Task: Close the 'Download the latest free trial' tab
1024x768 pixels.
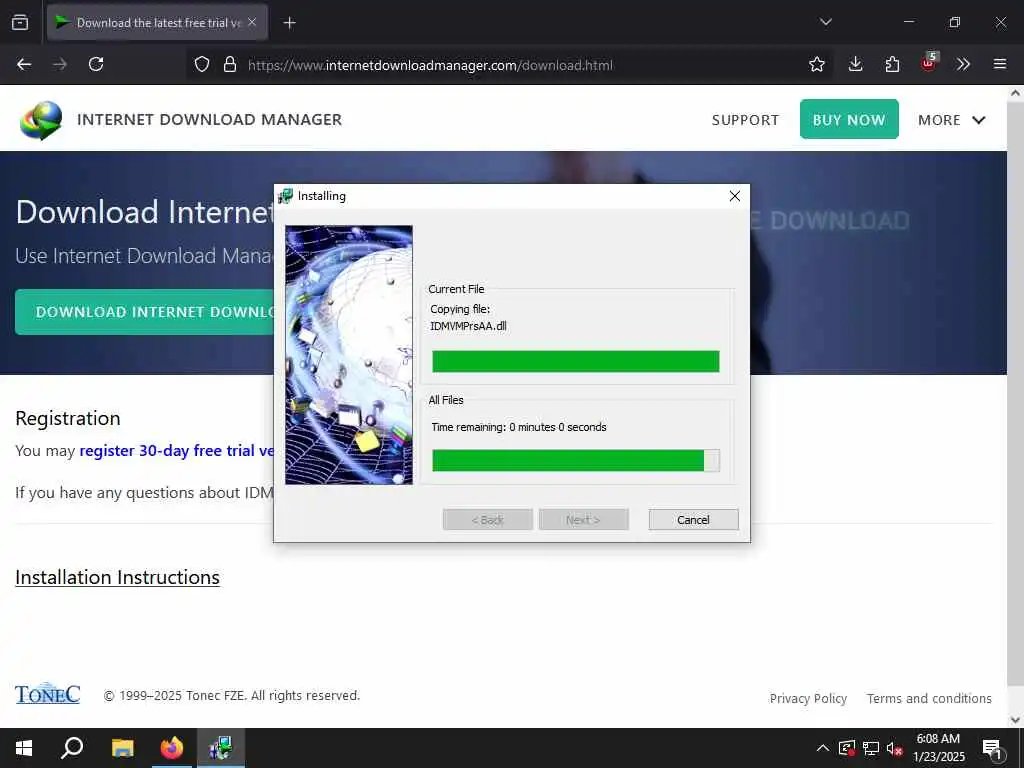Action: [252, 22]
